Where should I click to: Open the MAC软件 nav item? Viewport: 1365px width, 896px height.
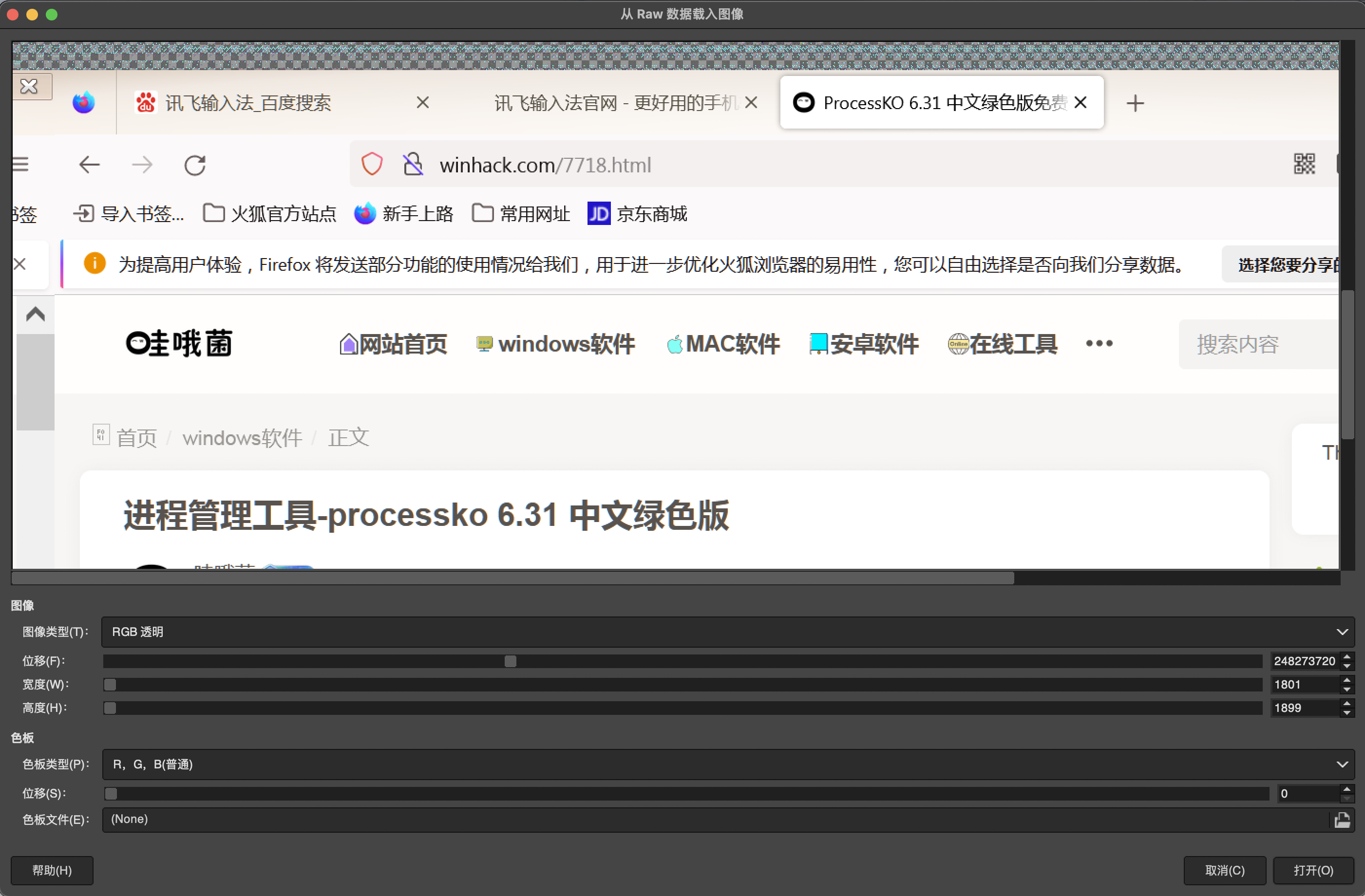coord(723,344)
